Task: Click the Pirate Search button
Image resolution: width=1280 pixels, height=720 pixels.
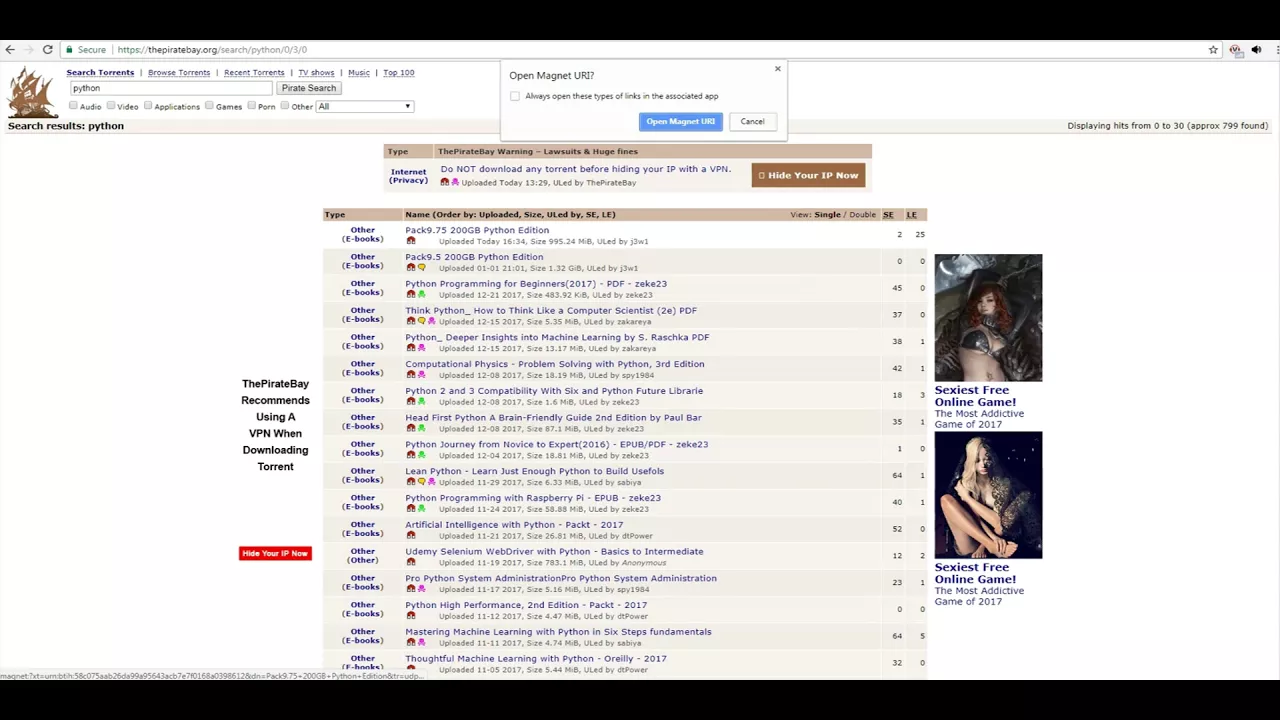Action: (309, 88)
